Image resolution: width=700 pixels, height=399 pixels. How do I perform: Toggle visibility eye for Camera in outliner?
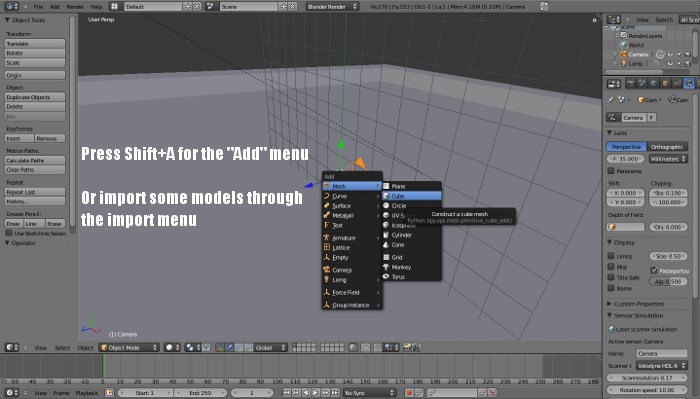coord(670,54)
